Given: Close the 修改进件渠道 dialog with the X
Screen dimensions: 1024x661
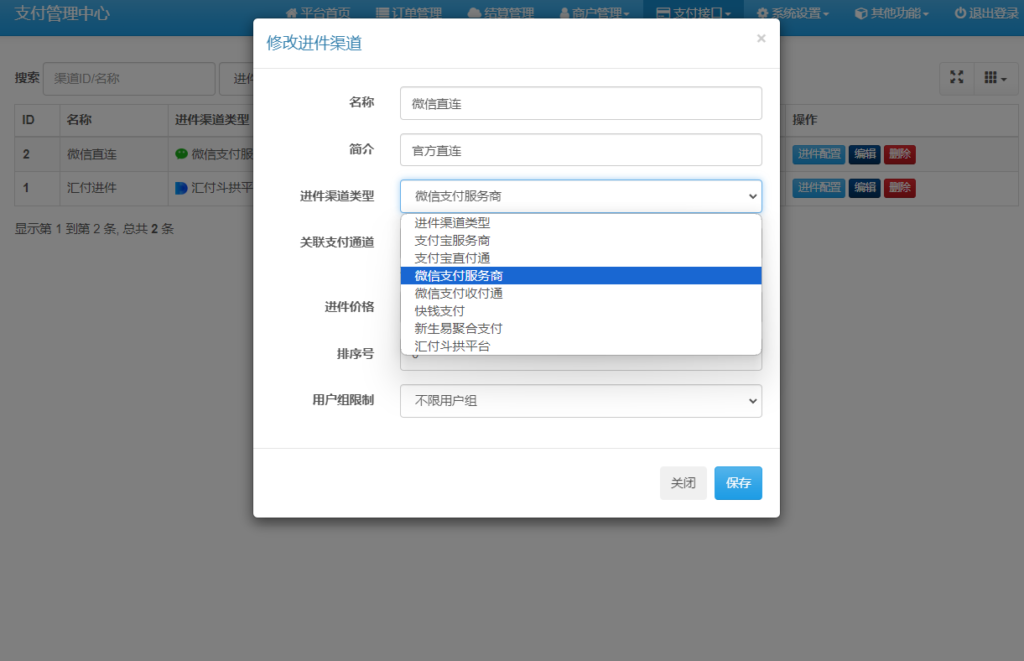Looking at the screenshot, I should tap(761, 38).
